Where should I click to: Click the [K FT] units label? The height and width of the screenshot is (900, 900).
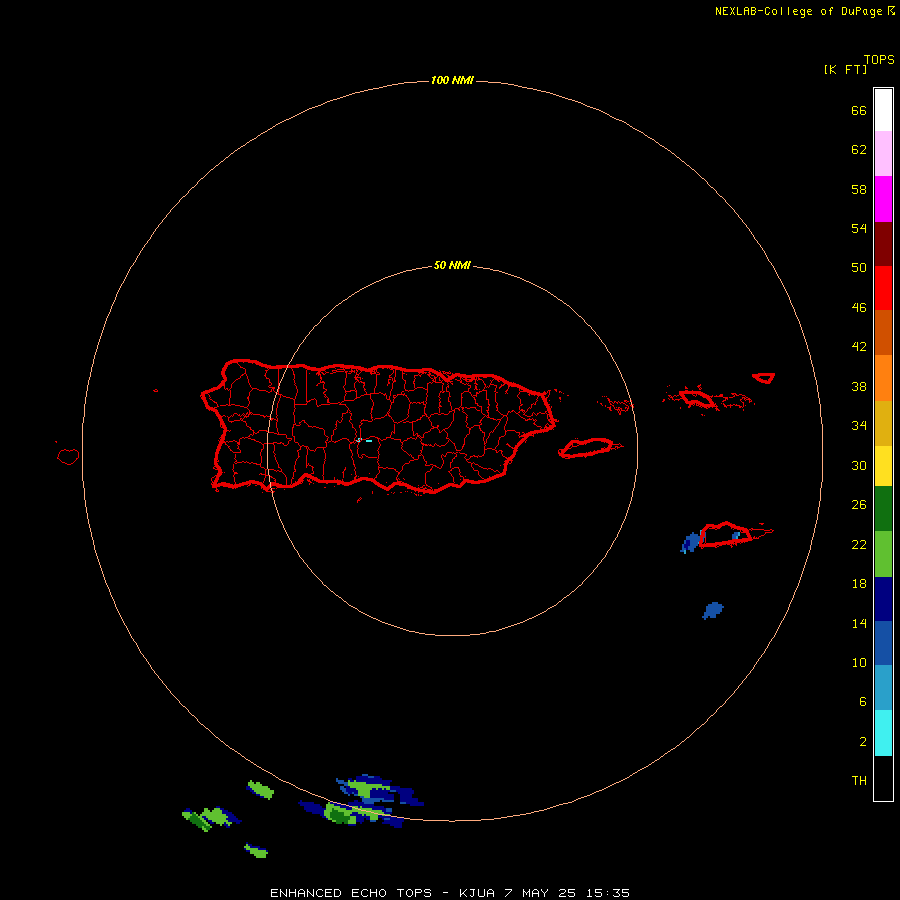point(845,69)
